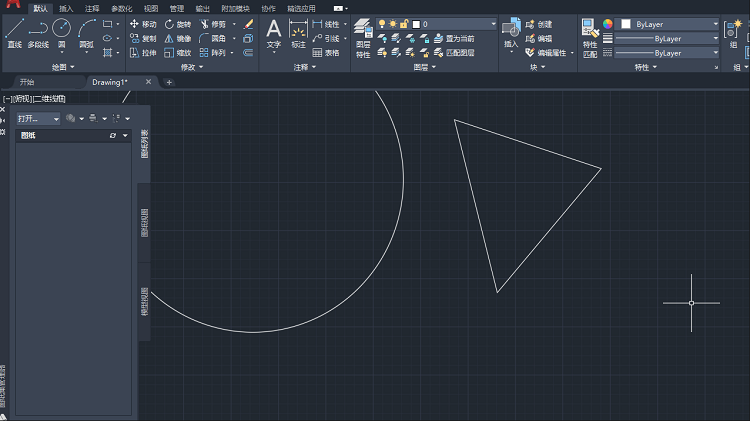The height and width of the screenshot is (421, 750).
Task: Toggle the layer lock padlock icon
Action: coord(404,23)
